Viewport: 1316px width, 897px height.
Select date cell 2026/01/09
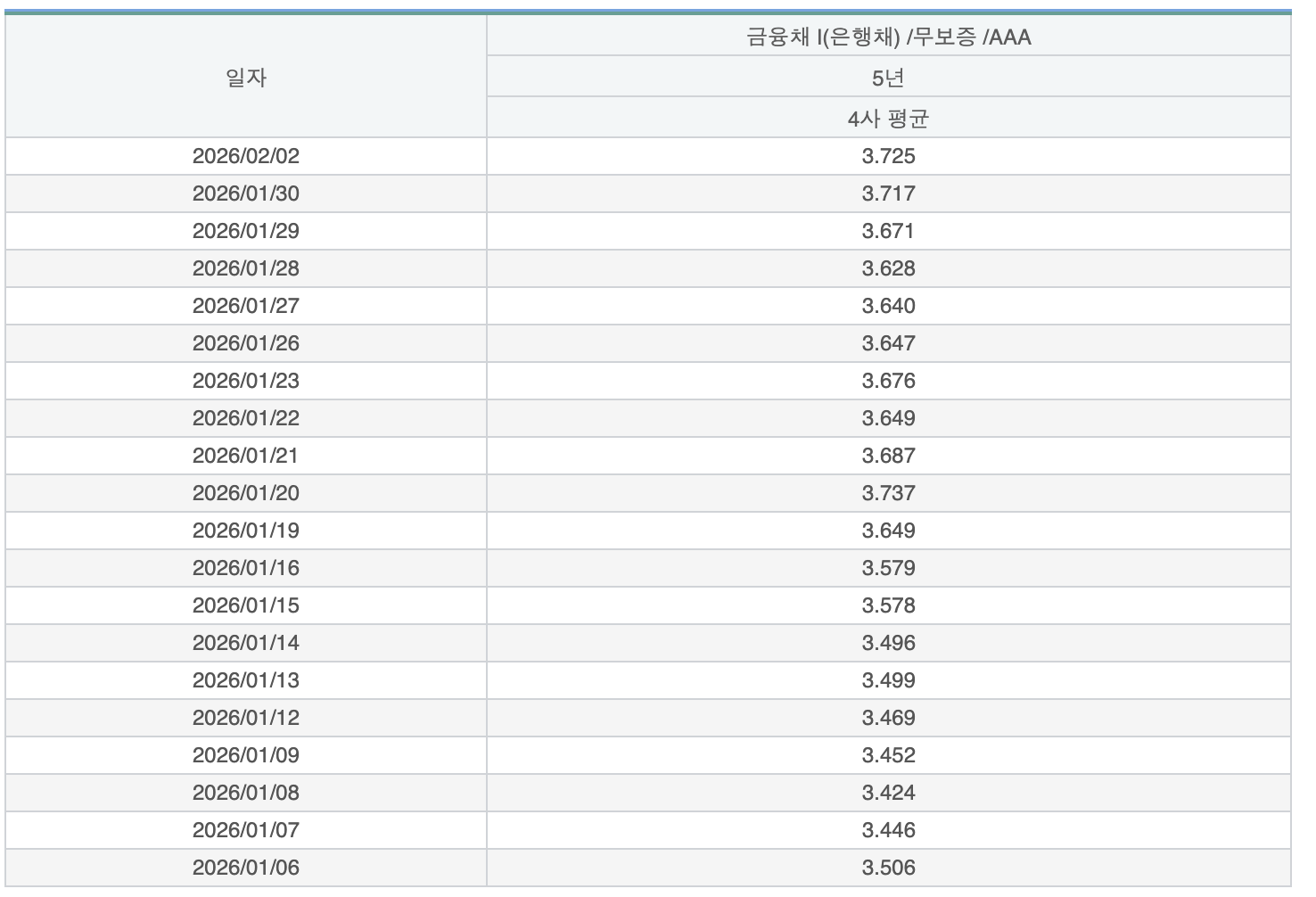(246, 755)
